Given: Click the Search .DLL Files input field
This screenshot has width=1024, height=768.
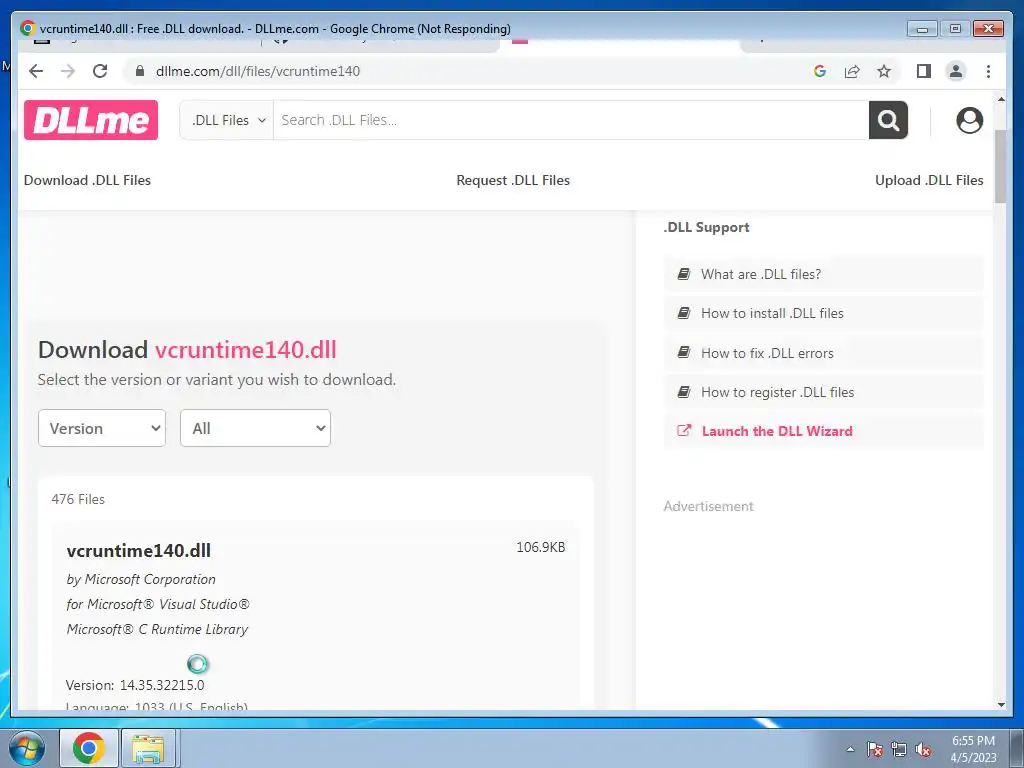Looking at the screenshot, I should (x=571, y=120).
